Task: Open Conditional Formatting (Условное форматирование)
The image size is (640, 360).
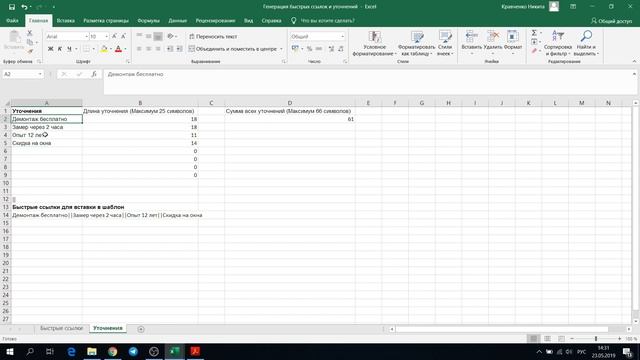Action: pyautogui.click(x=374, y=43)
